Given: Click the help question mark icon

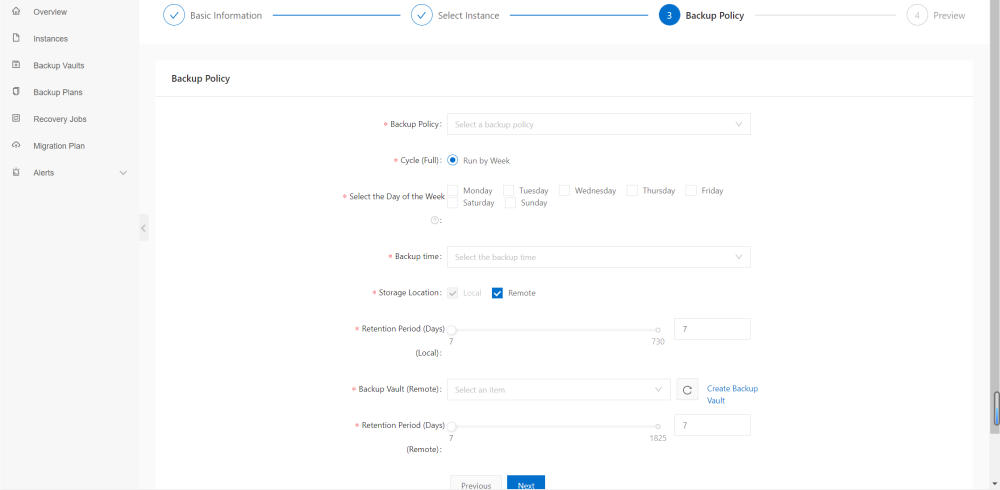Looking at the screenshot, I should (x=435, y=220).
